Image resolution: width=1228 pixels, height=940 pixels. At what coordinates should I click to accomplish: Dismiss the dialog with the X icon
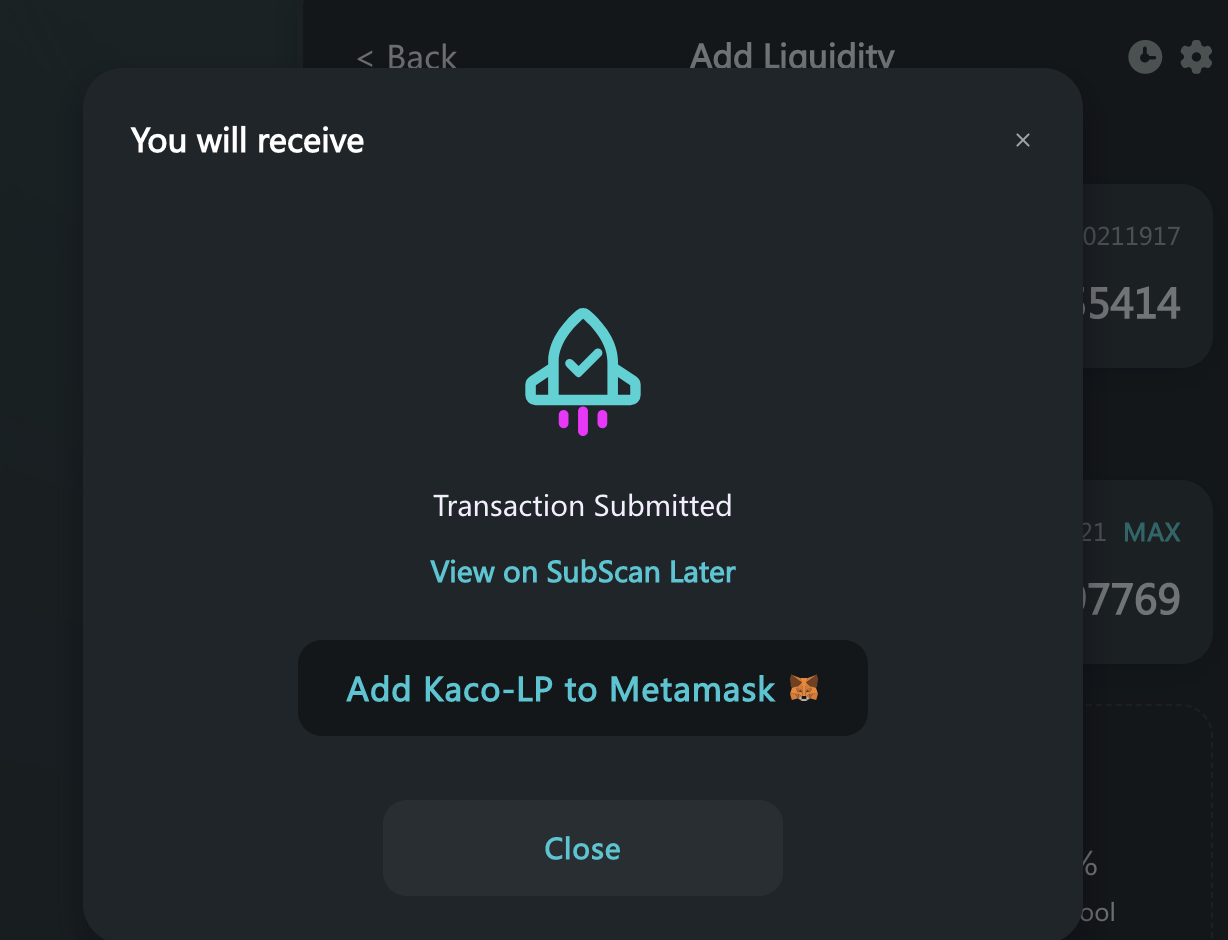pyautogui.click(x=1022, y=141)
